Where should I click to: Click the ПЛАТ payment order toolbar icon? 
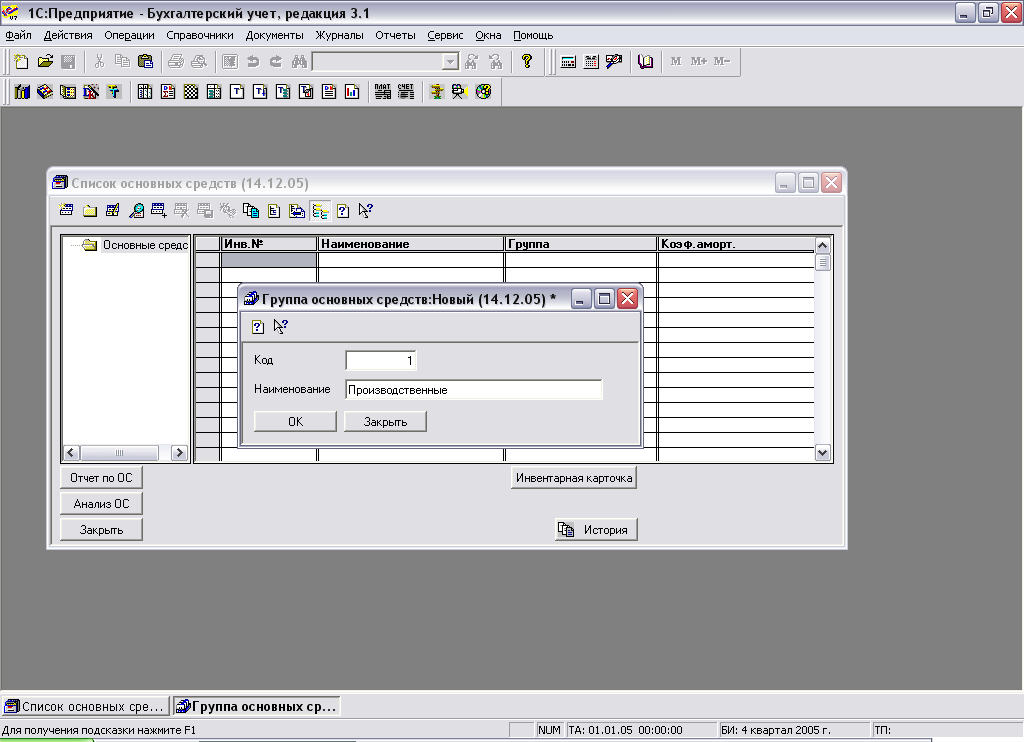pyautogui.click(x=383, y=92)
